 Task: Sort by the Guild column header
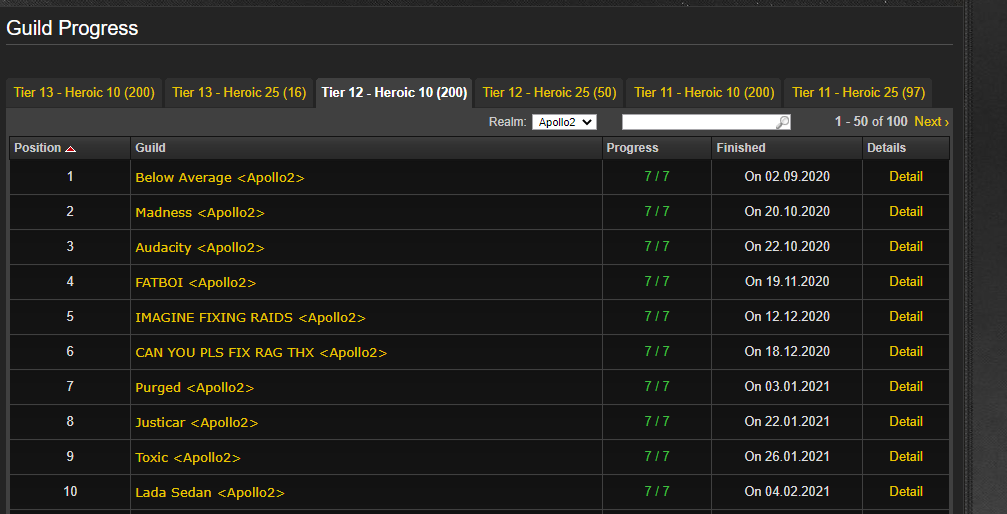[366, 148]
